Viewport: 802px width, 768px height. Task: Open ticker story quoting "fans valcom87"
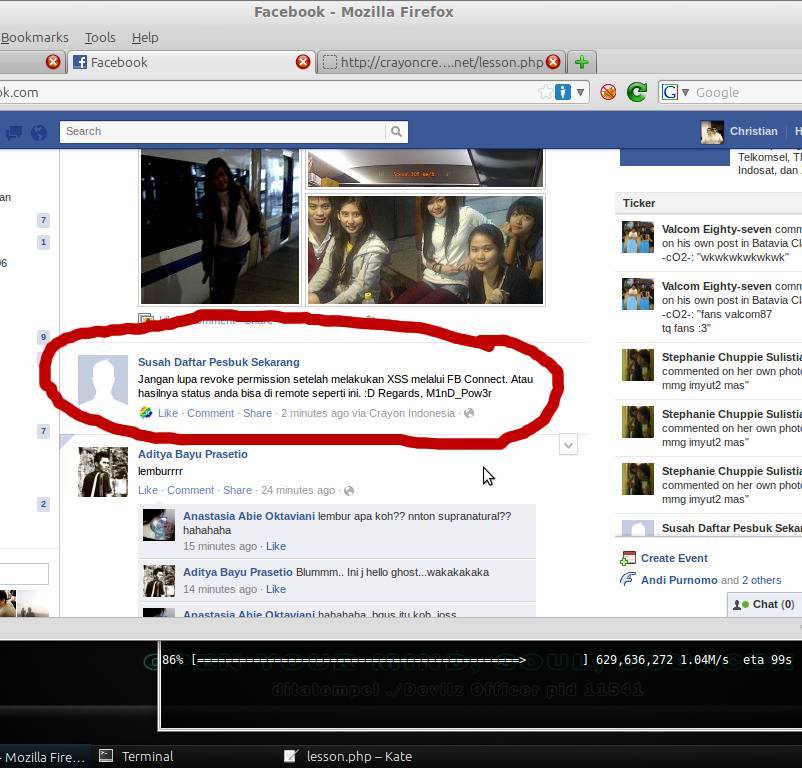(708, 307)
